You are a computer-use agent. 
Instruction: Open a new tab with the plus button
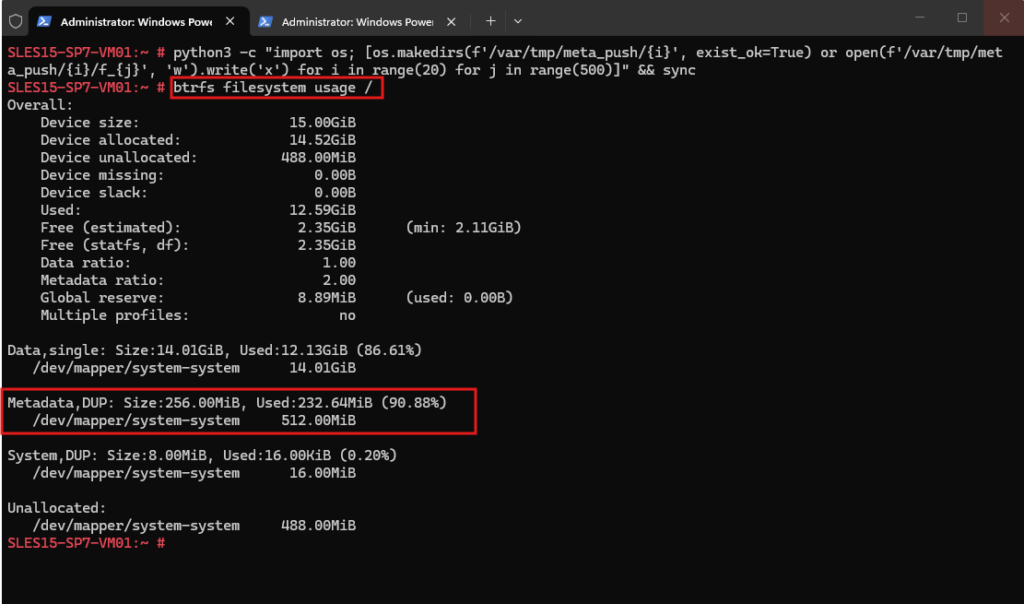tap(490, 21)
